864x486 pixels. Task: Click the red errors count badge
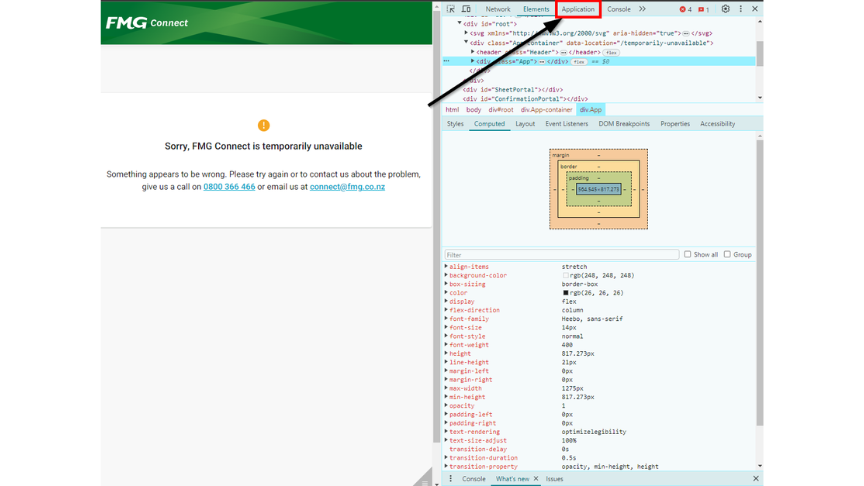pos(685,9)
